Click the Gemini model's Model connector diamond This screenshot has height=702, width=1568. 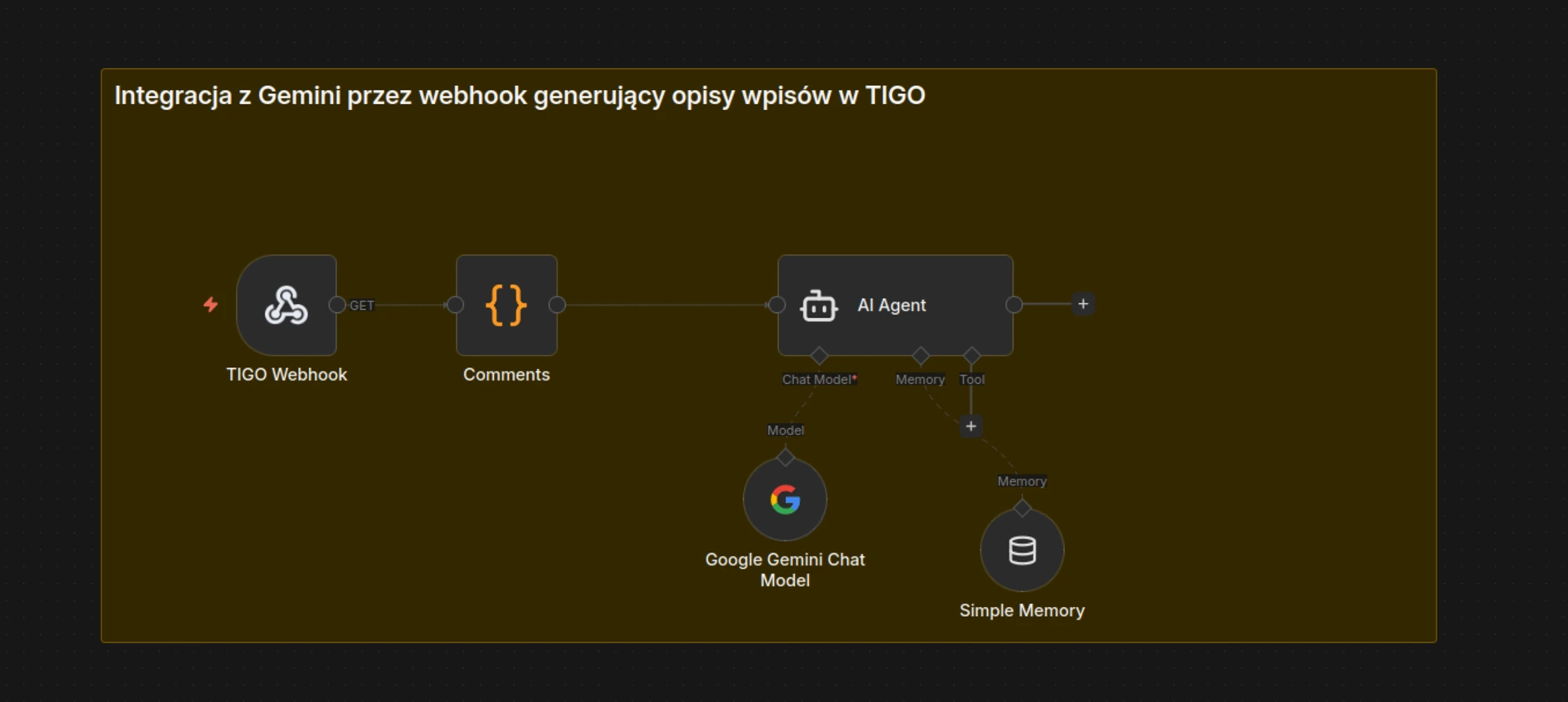[x=785, y=457]
